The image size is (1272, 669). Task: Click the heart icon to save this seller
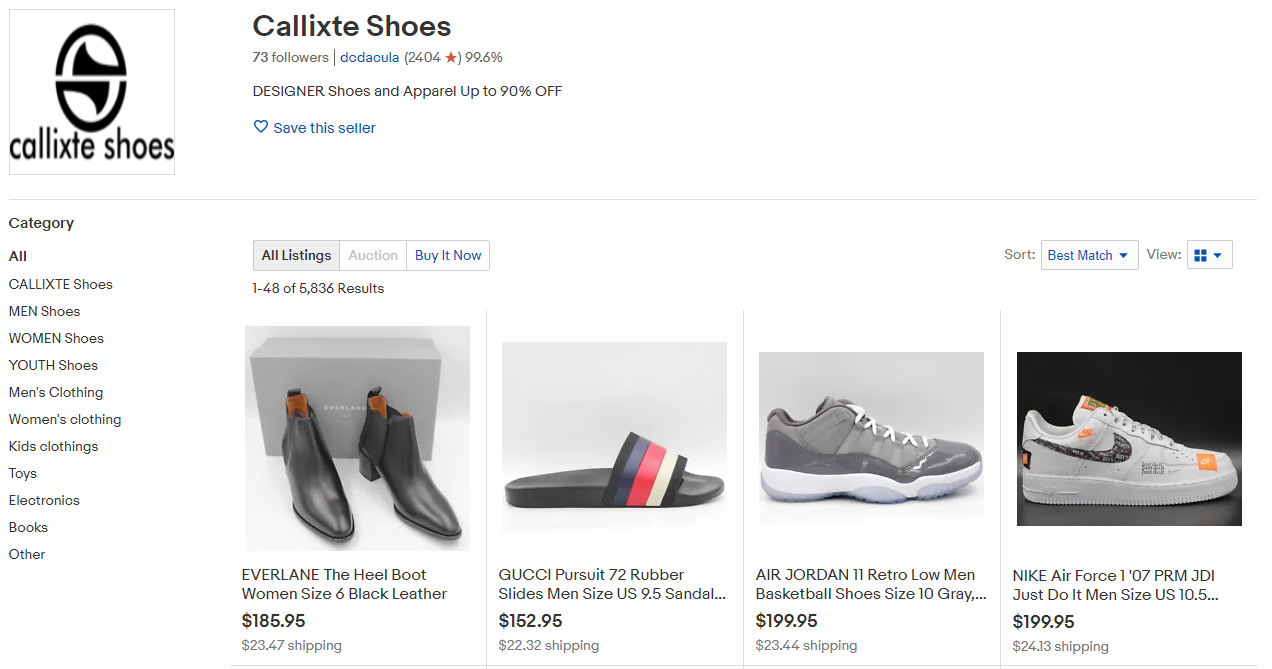pos(260,127)
